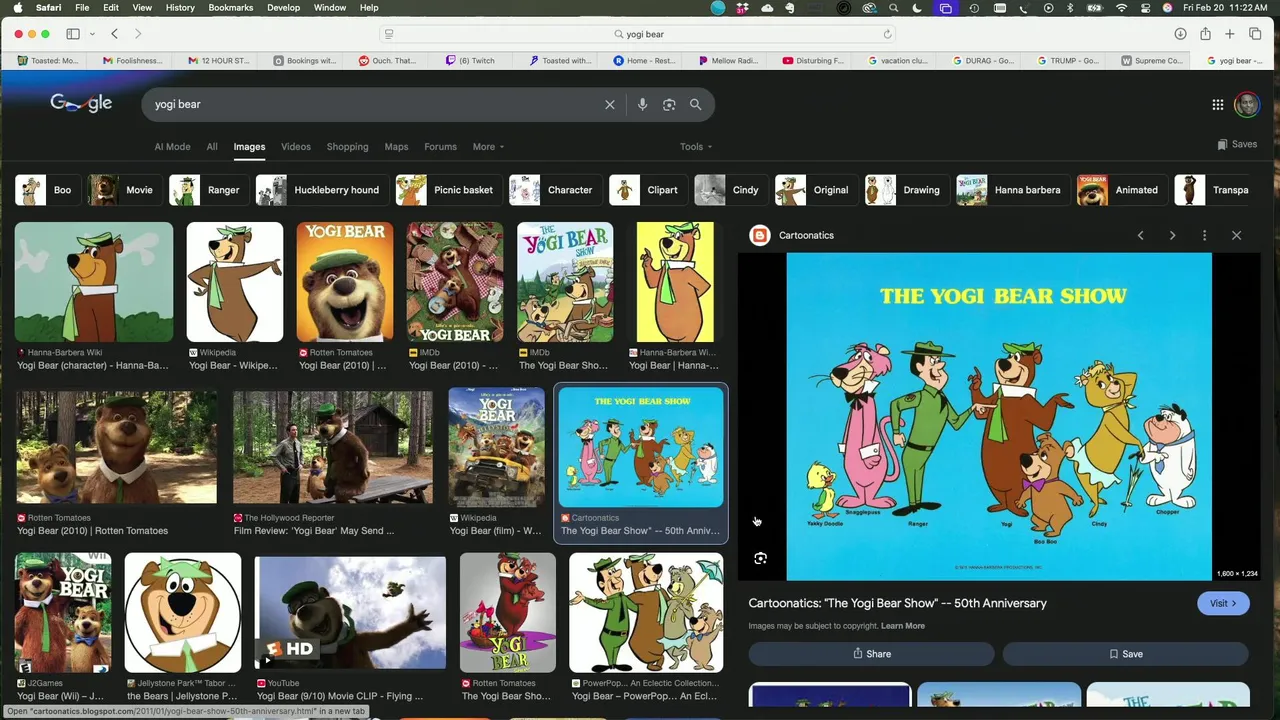Open J2Games Yogi Bear Wii thumbnail
The height and width of the screenshot is (720, 1280).
tap(63, 613)
